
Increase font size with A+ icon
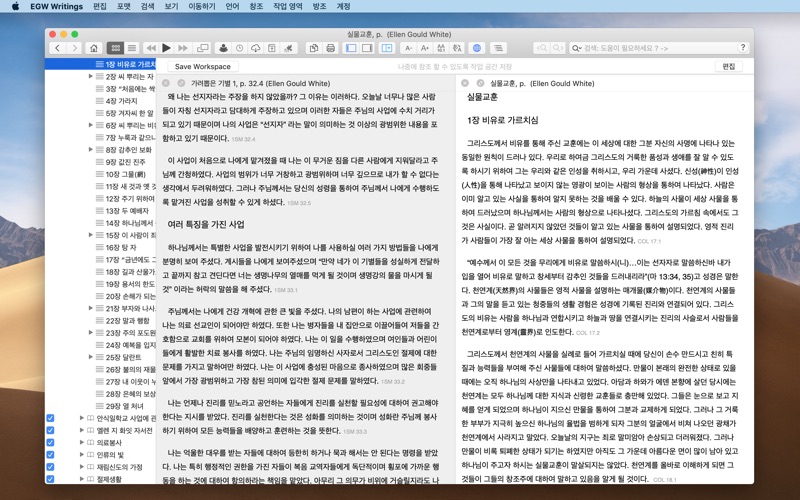click(424, 48)
